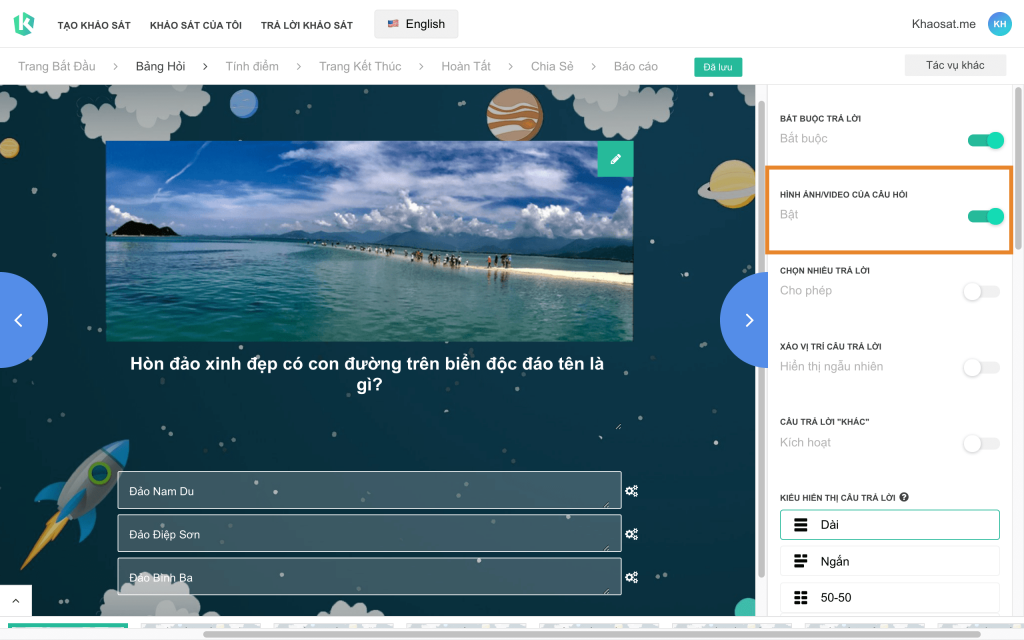Expand the bottom question panel with up chevron

(16, 601)
